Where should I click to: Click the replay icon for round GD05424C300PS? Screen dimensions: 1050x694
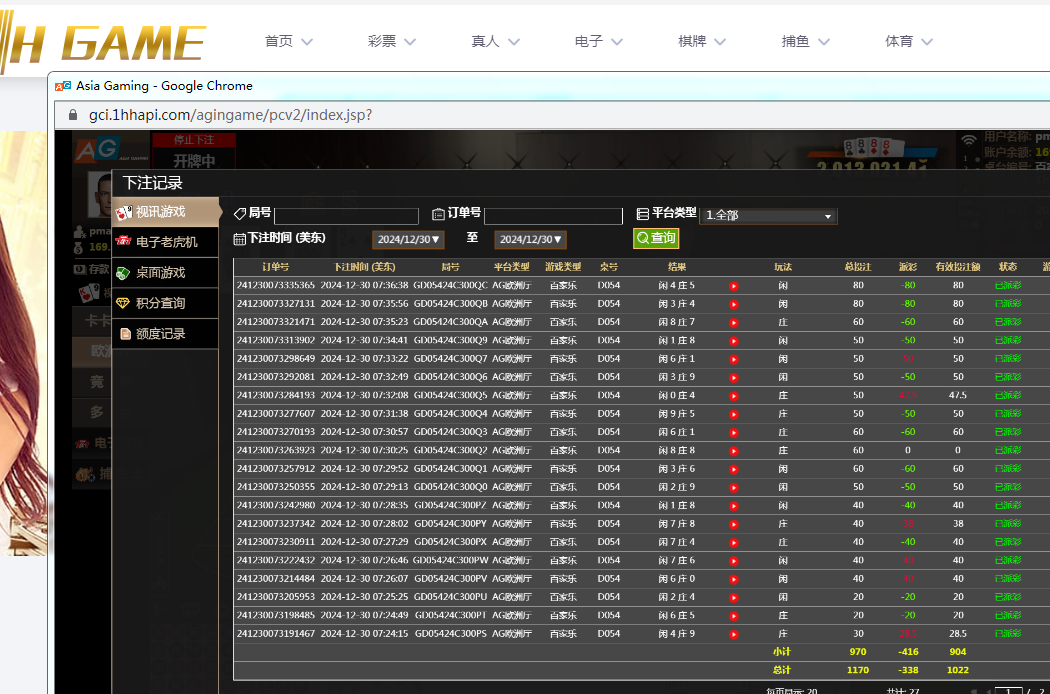[733, 634]
